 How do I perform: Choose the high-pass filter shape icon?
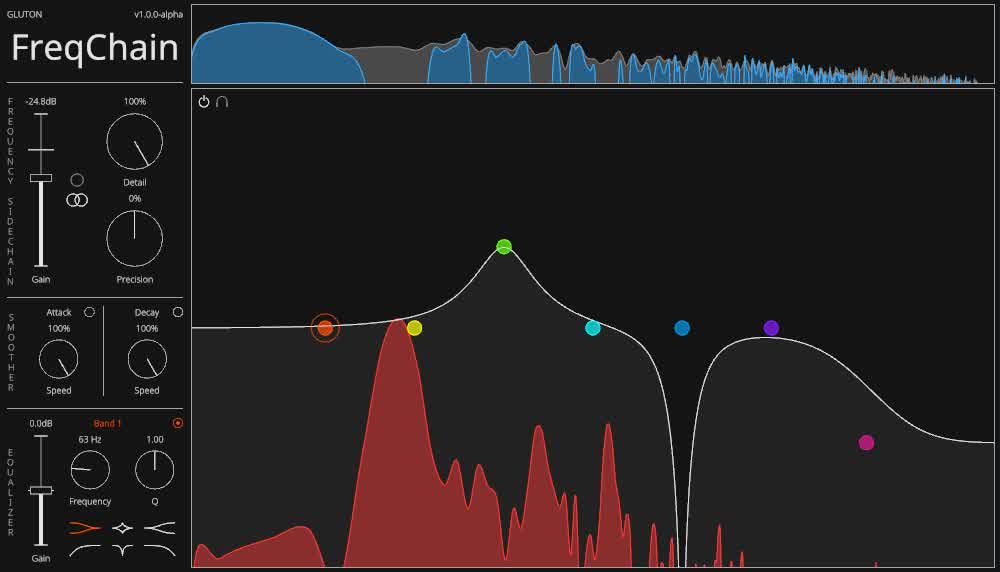point(84,550)
